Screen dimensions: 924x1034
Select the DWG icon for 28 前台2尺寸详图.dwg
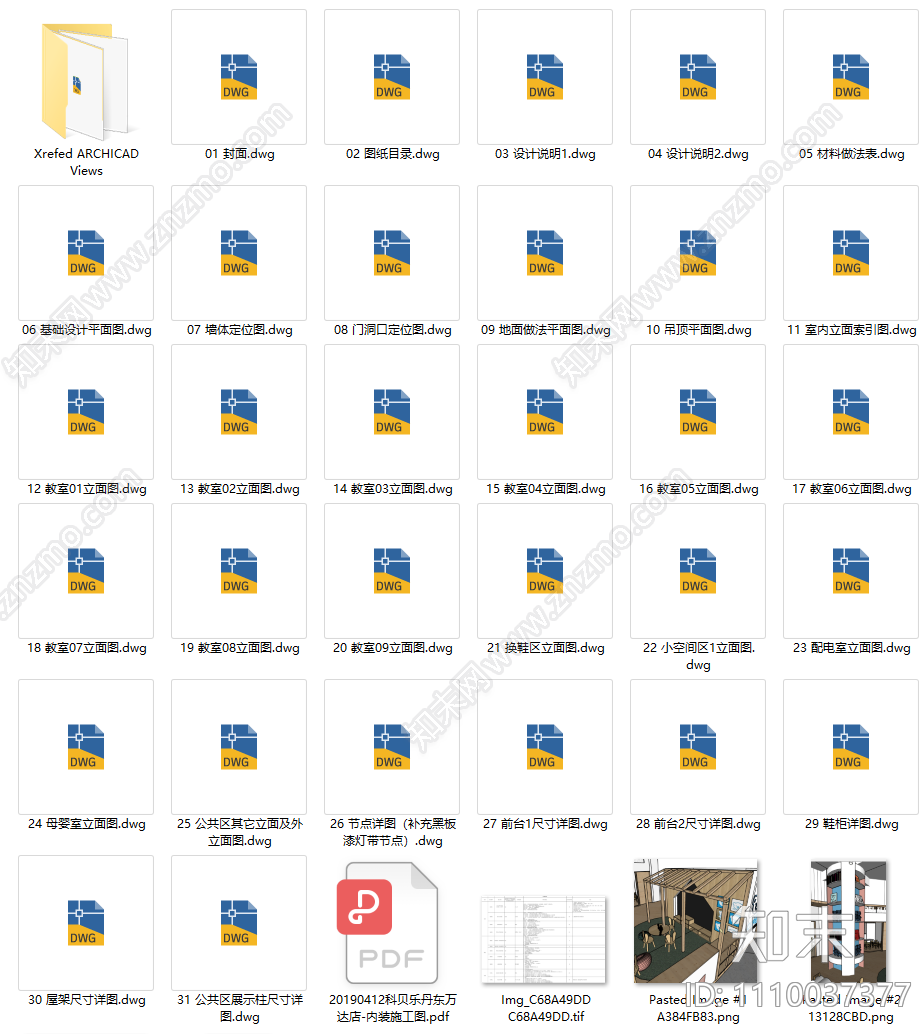(698, 747)
